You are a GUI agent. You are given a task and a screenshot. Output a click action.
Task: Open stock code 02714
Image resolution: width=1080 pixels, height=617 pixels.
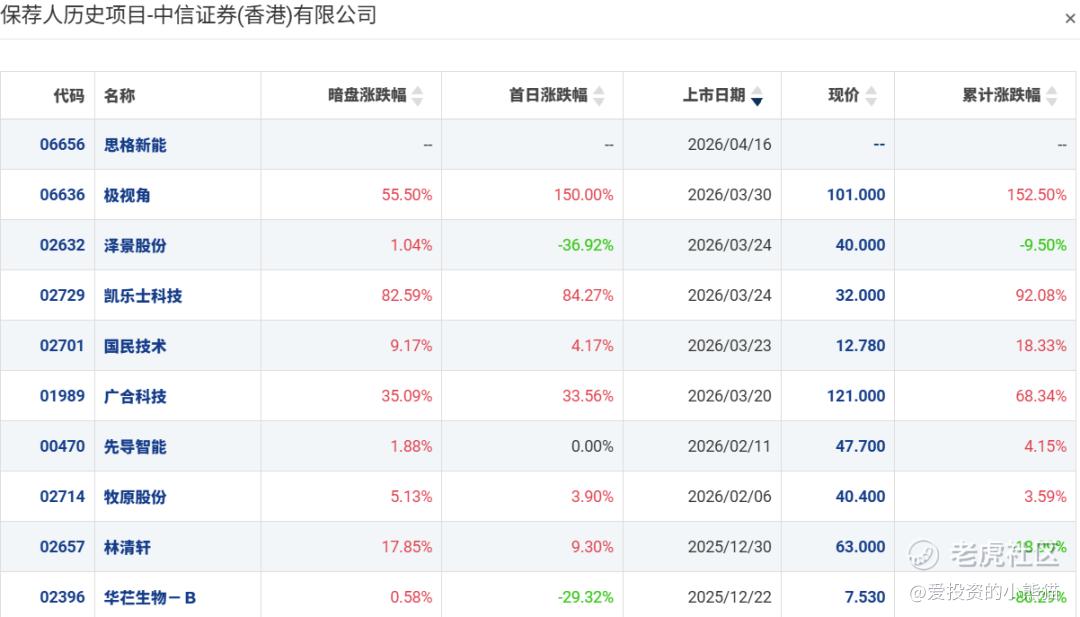pos(62,496)
